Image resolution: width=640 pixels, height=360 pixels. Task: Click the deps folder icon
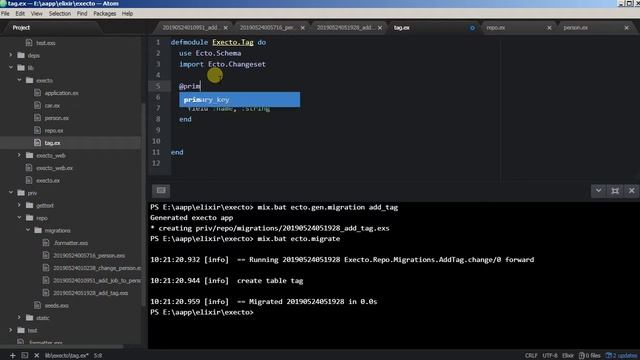(x=21, y=55)
